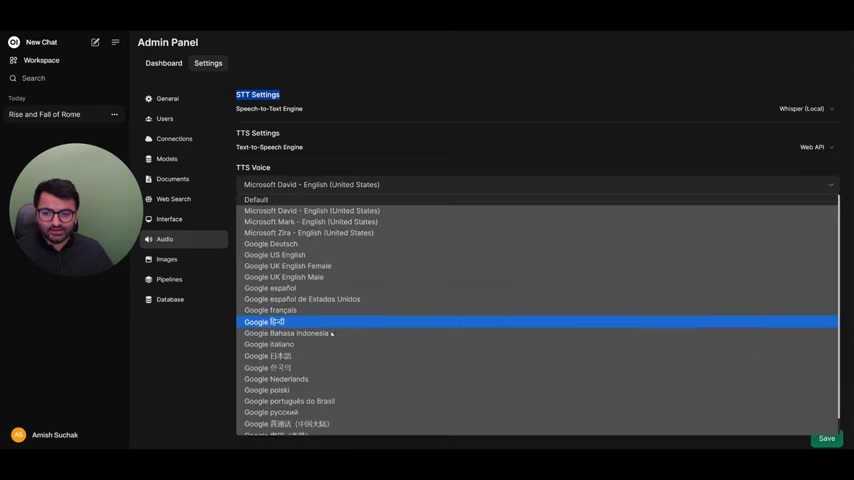Click the Interface monitor icon
The height and width of the screenshot is (480, 854).
coord(149,219)
